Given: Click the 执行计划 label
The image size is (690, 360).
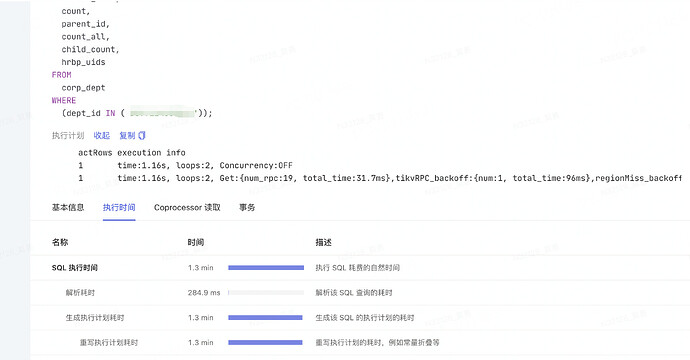Looking at the screenshot, I should [x=68, y=136].
